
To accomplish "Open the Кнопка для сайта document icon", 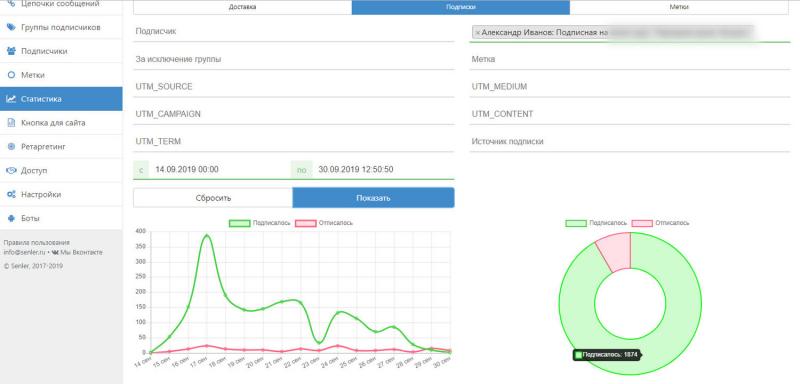I will (11, 123).
